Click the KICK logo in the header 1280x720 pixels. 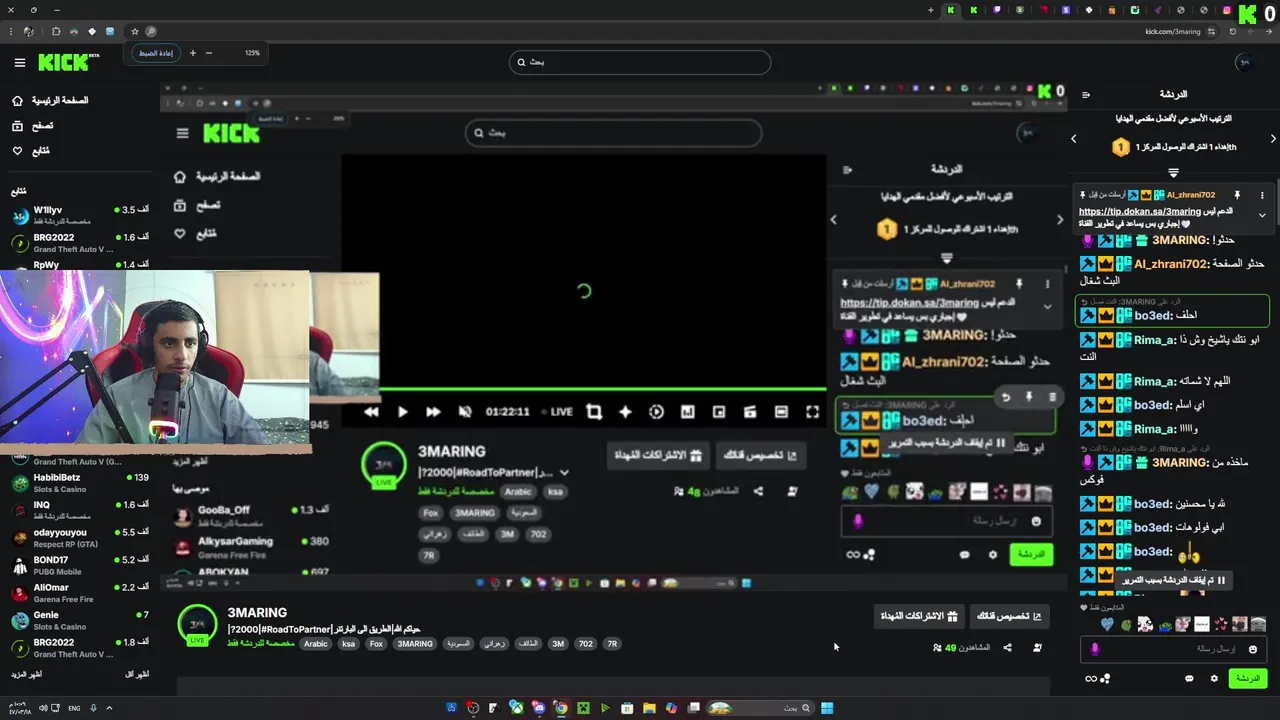point(68,62)
